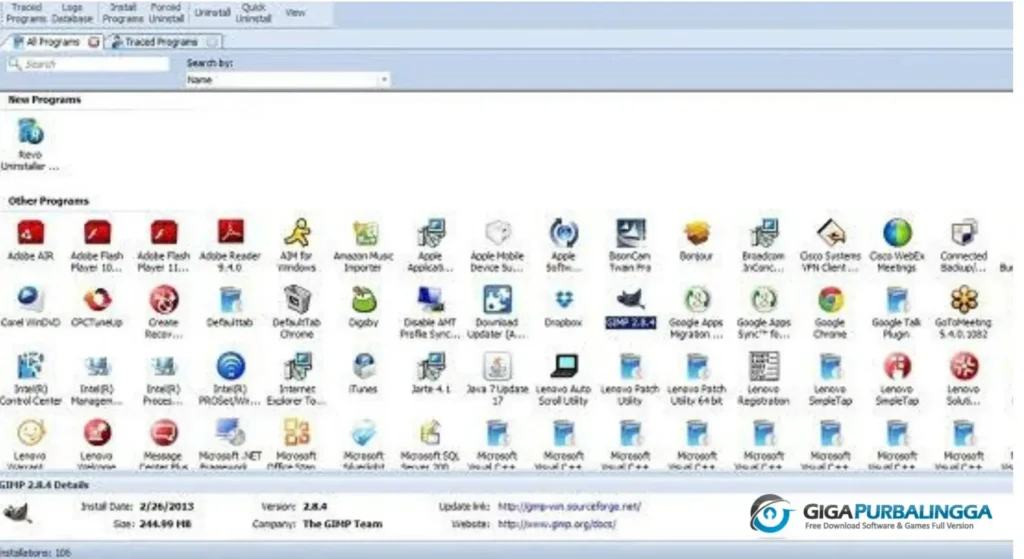Select the Intel Control Center icon

pos(30,366)
